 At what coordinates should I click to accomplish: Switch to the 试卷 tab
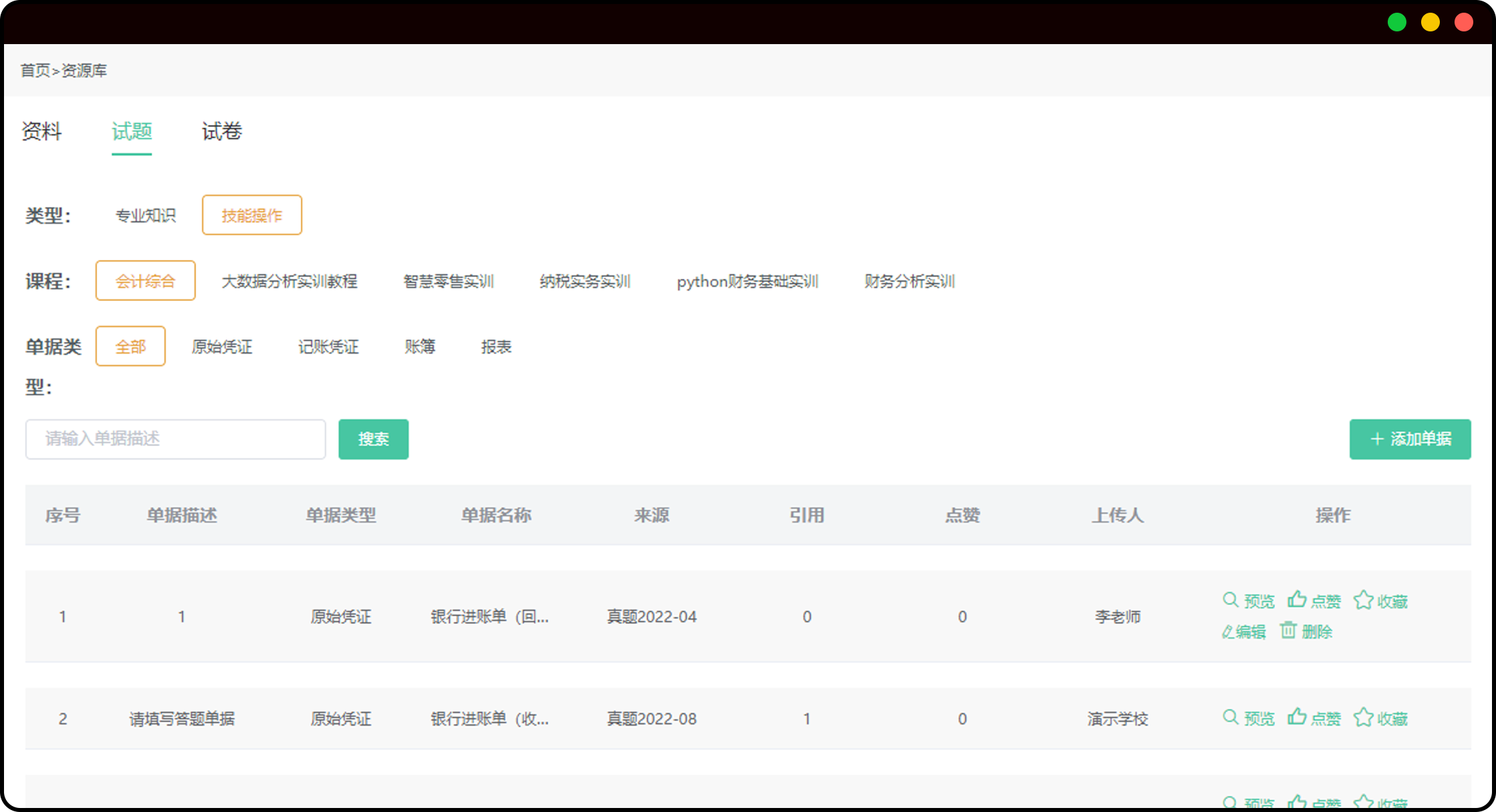222,132
